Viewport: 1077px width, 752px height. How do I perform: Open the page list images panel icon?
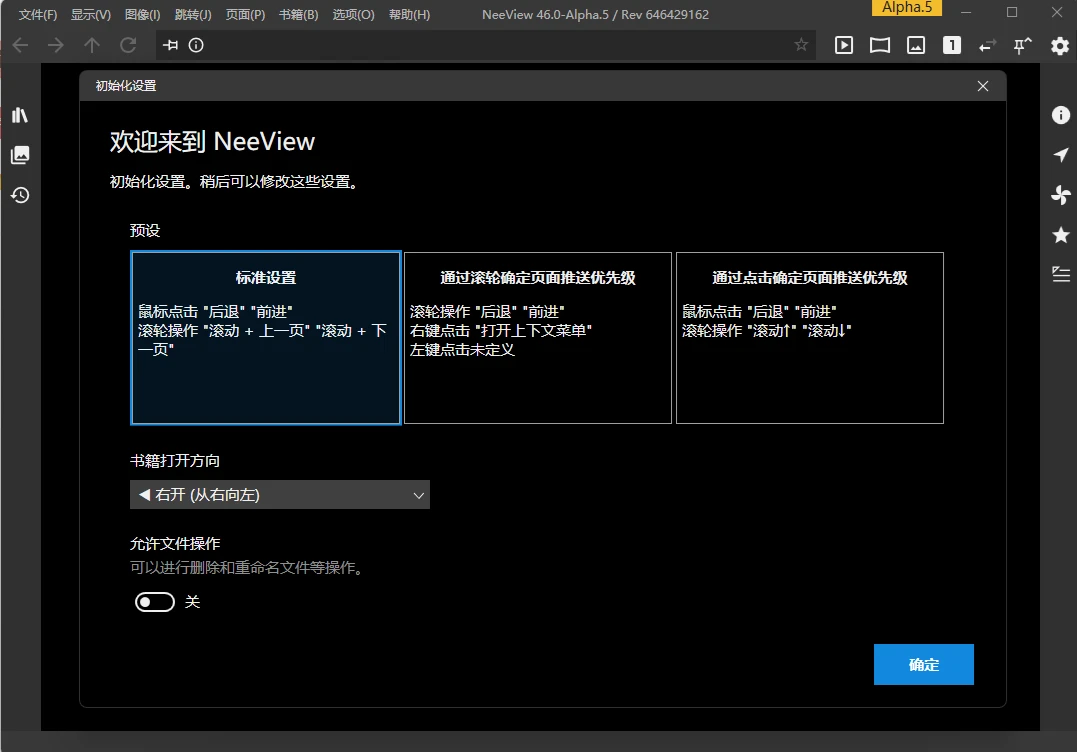coord(20,155)
